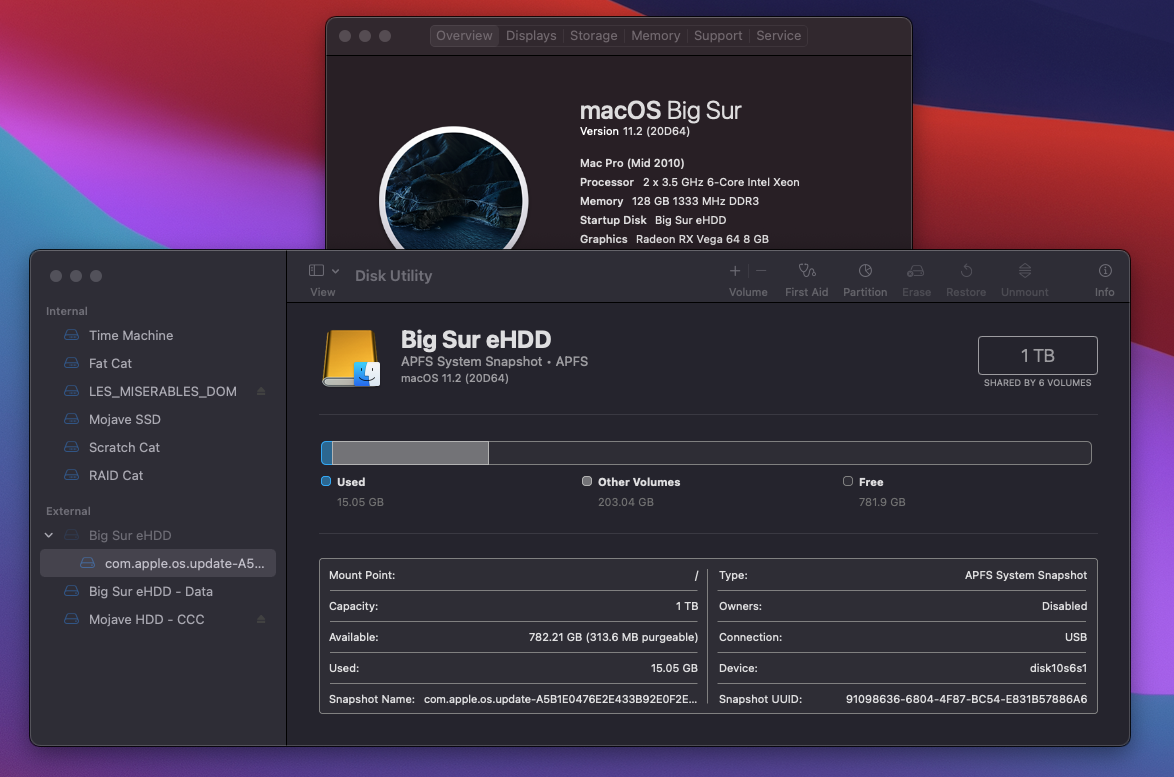Click the SHARED BY 6 VOLUMES label
1174x777 pixels.
pos(1038,383)
